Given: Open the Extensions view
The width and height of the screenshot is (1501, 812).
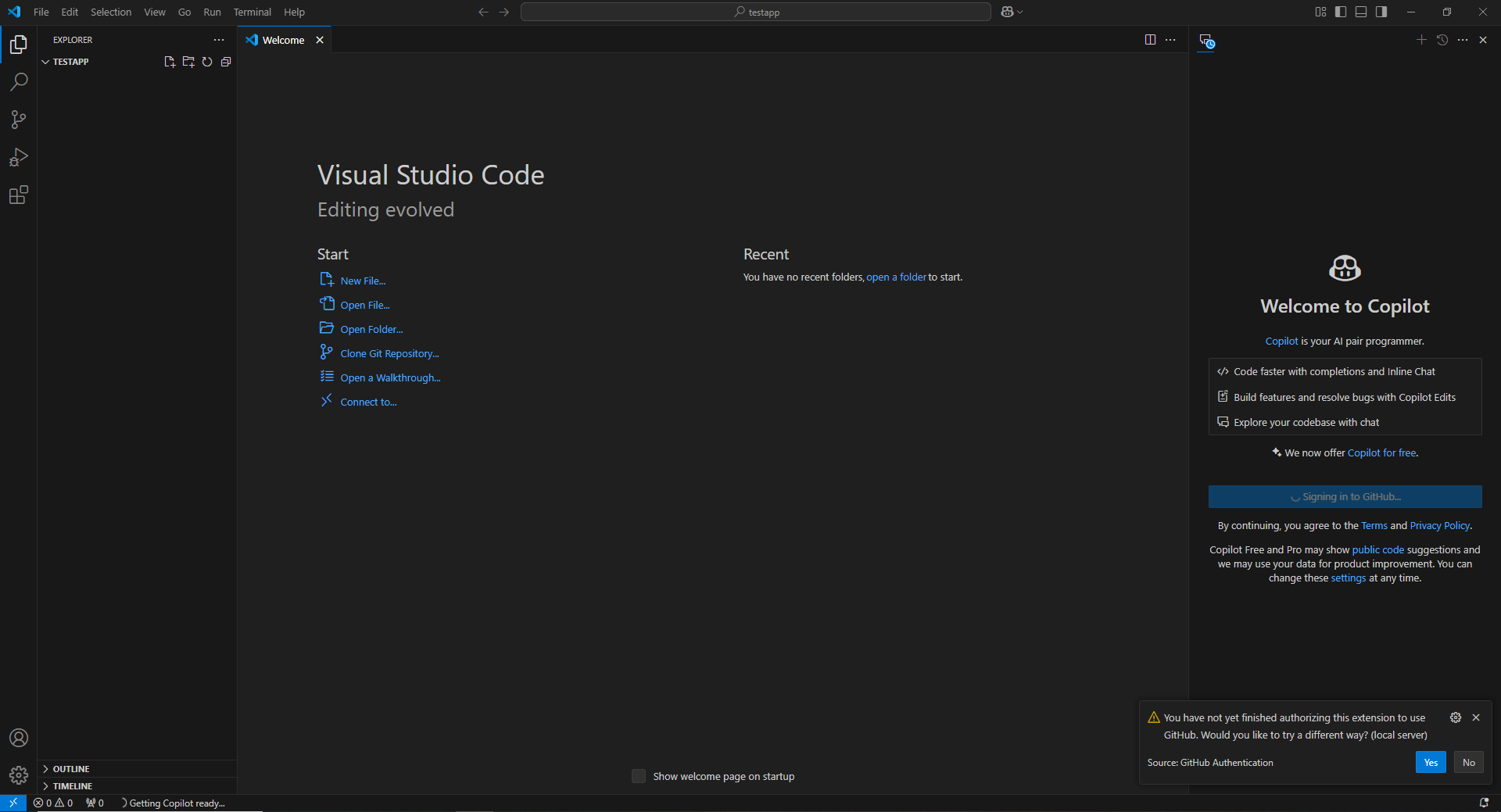Looking at the screenshot, I should (x=19, y=195).
